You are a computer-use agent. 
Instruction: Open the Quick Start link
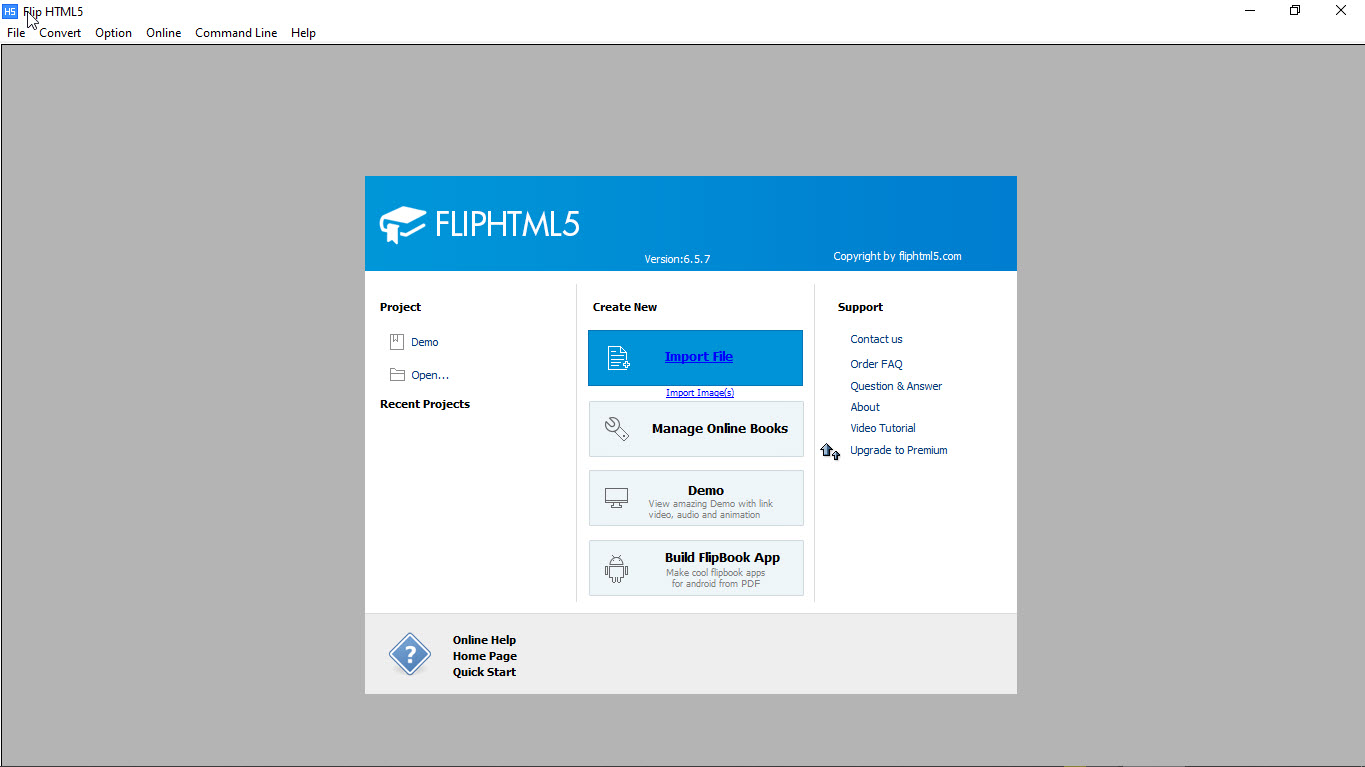484,672
